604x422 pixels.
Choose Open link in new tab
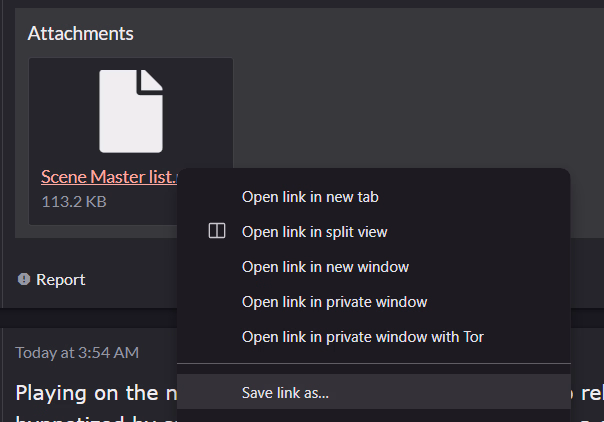(310, 197)
